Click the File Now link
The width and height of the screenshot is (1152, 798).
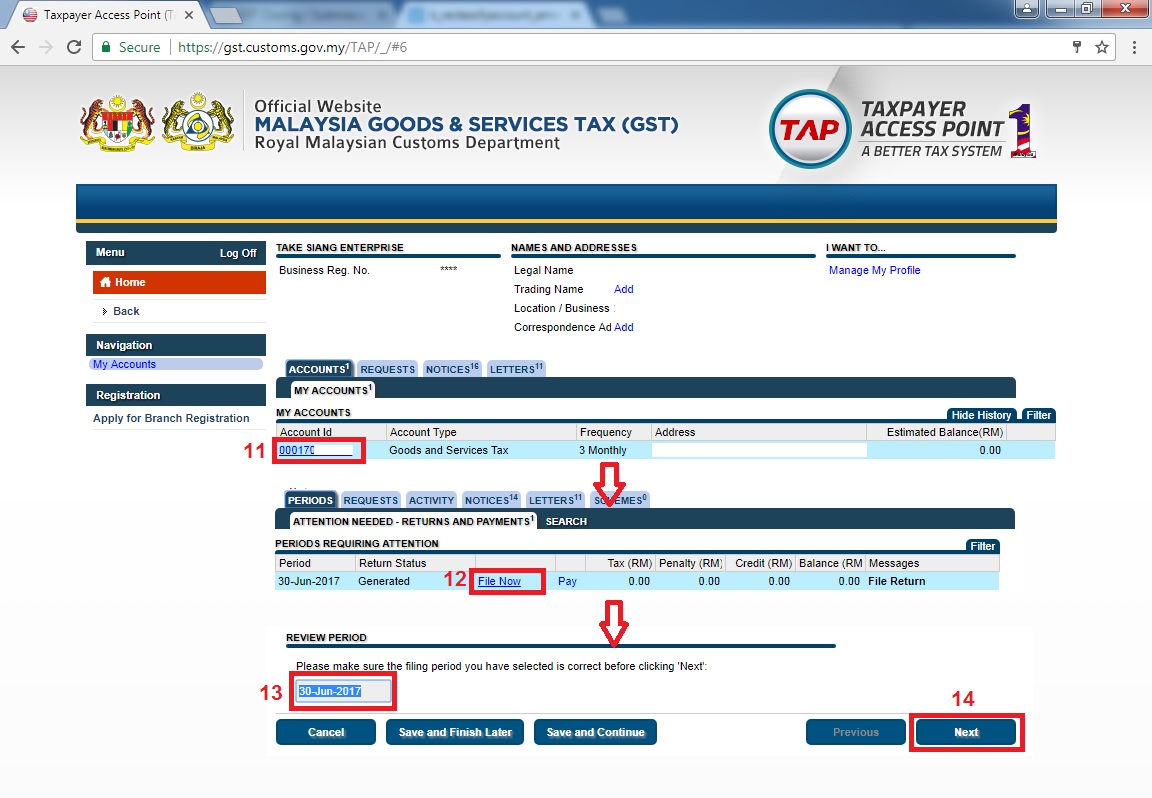tap(499, 581)
